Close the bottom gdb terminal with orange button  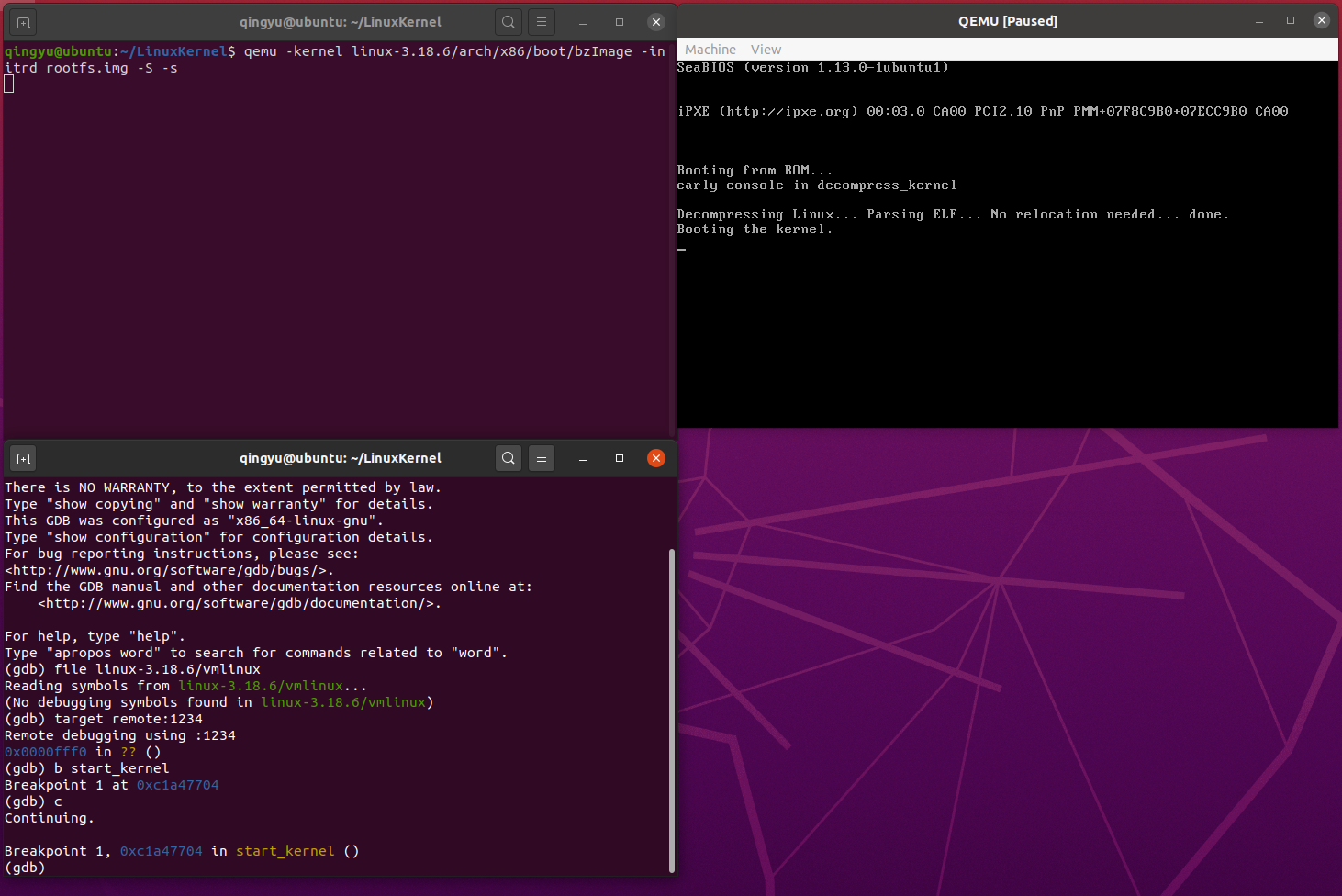656,458
